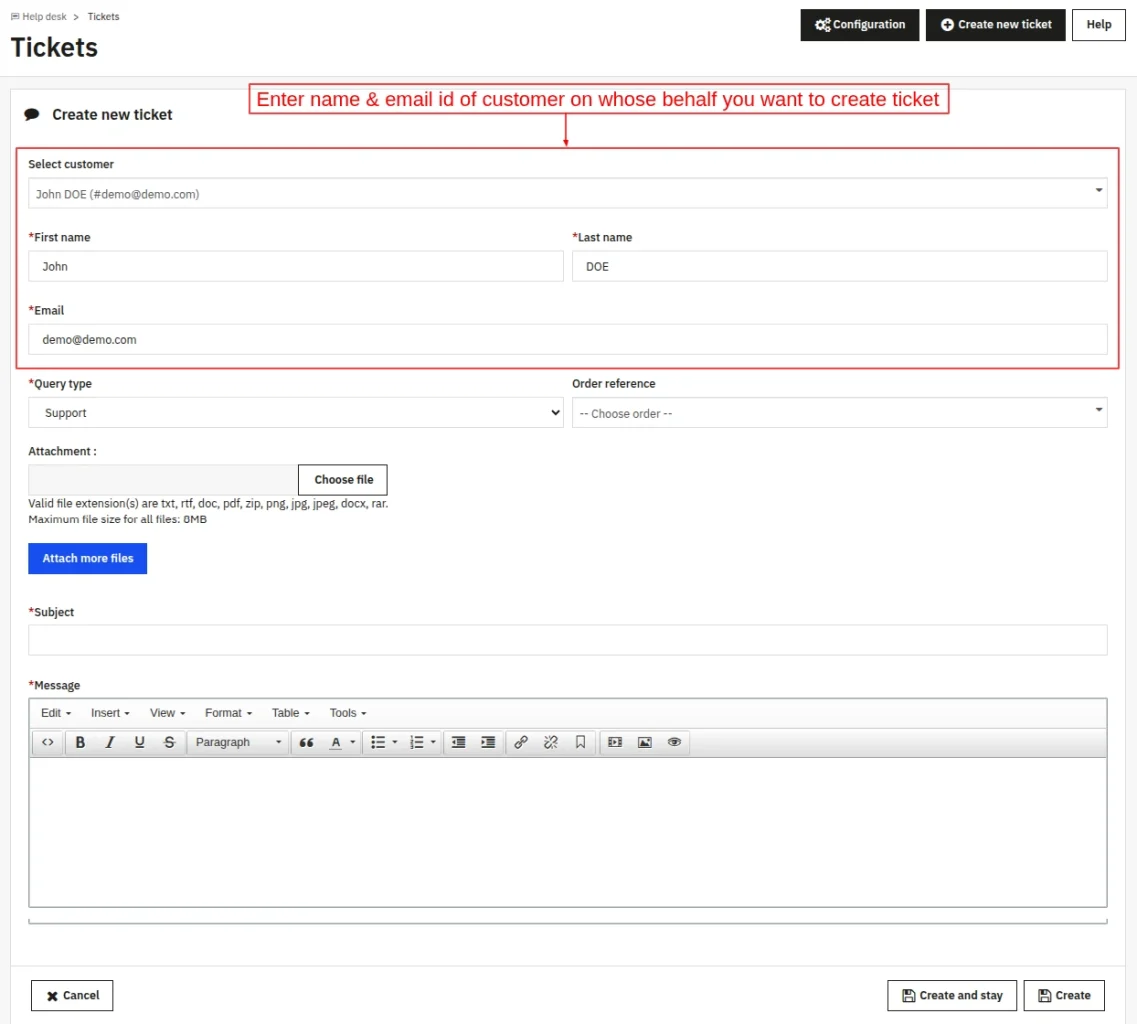Click the remove link icon
Viewport: 1137px width, 1024px height.
[550, 742]
